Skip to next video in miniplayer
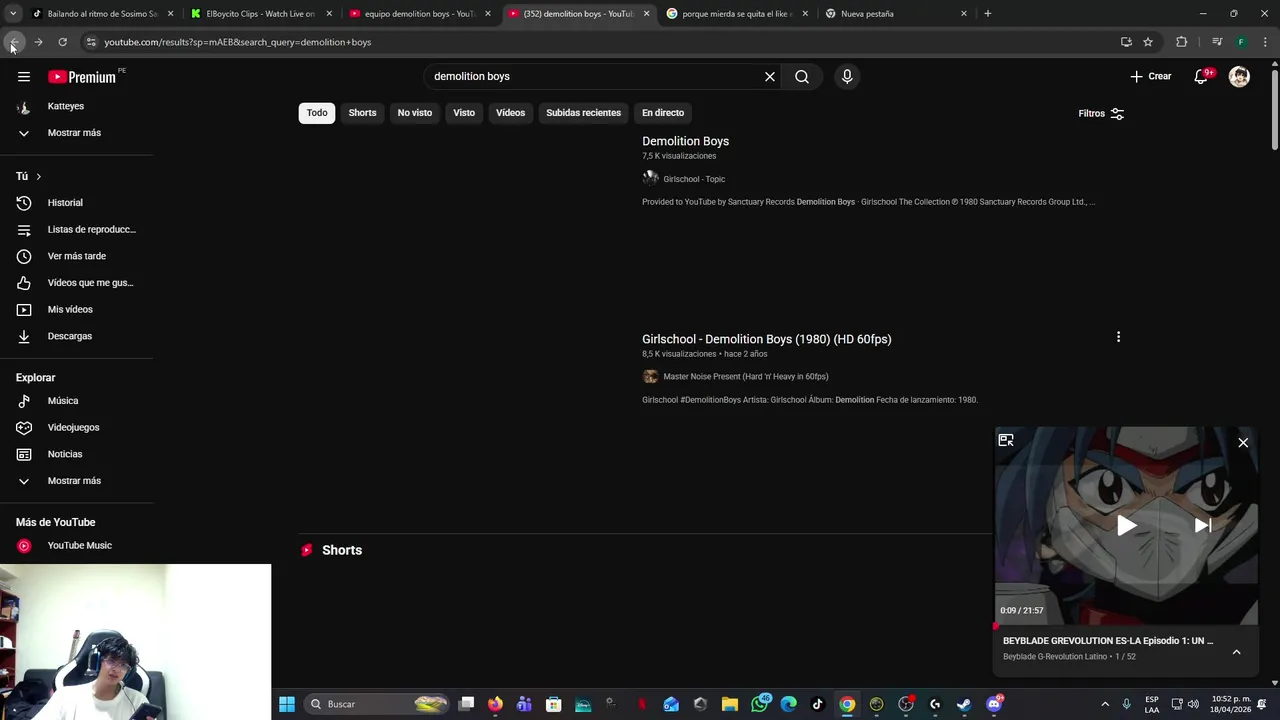Screen dimensions: 1280x720 tap(1203, 525)
